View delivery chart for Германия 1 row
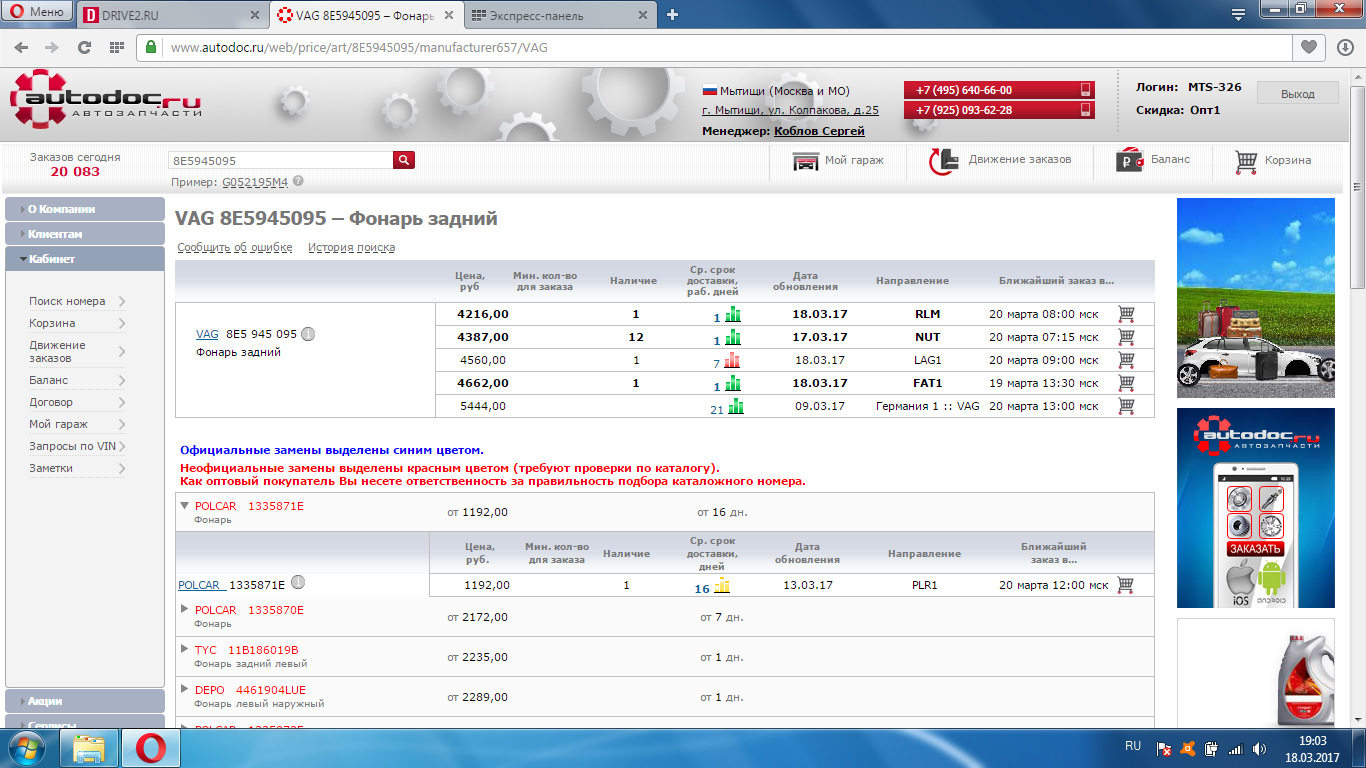The width and height of the screenshot is (1366, 768). (x=736, y=406)
